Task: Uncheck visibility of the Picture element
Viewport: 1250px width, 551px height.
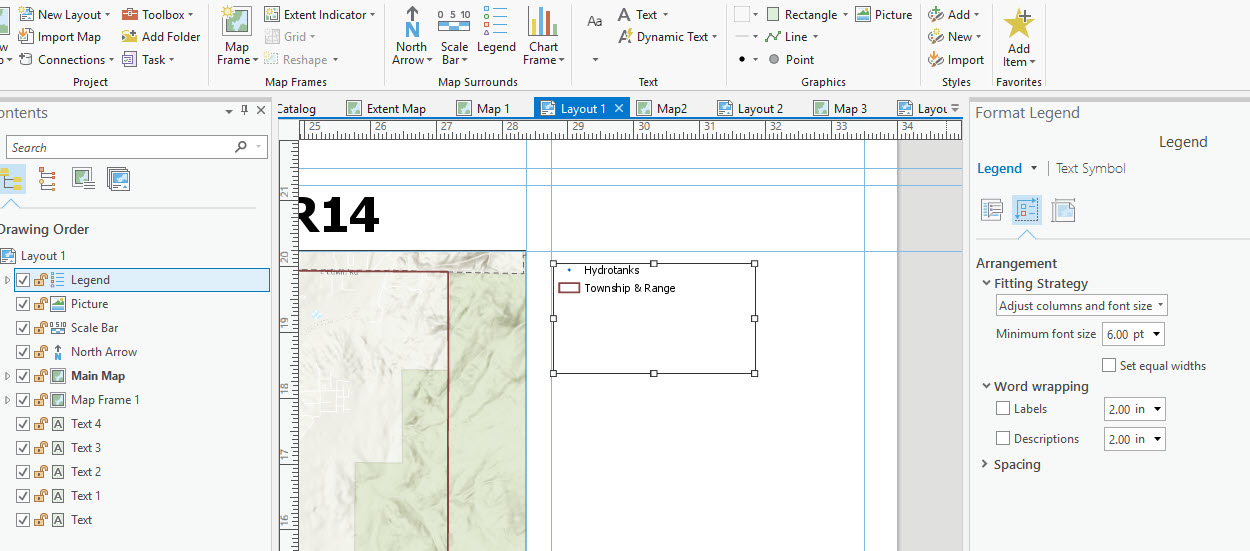Action: coord(23,303)
